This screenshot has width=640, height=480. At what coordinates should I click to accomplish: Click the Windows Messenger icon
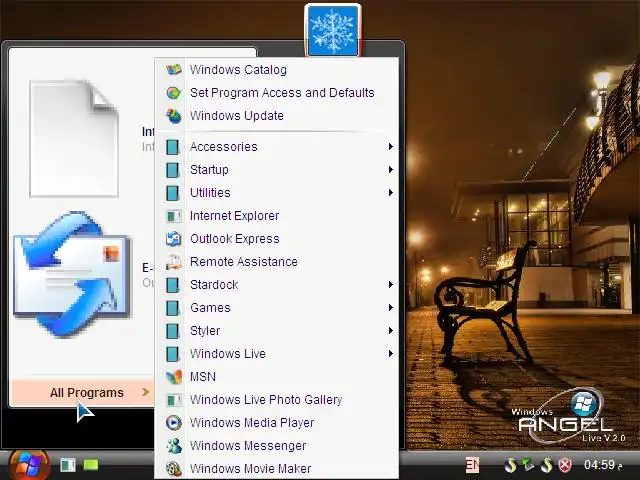(173, 446)
